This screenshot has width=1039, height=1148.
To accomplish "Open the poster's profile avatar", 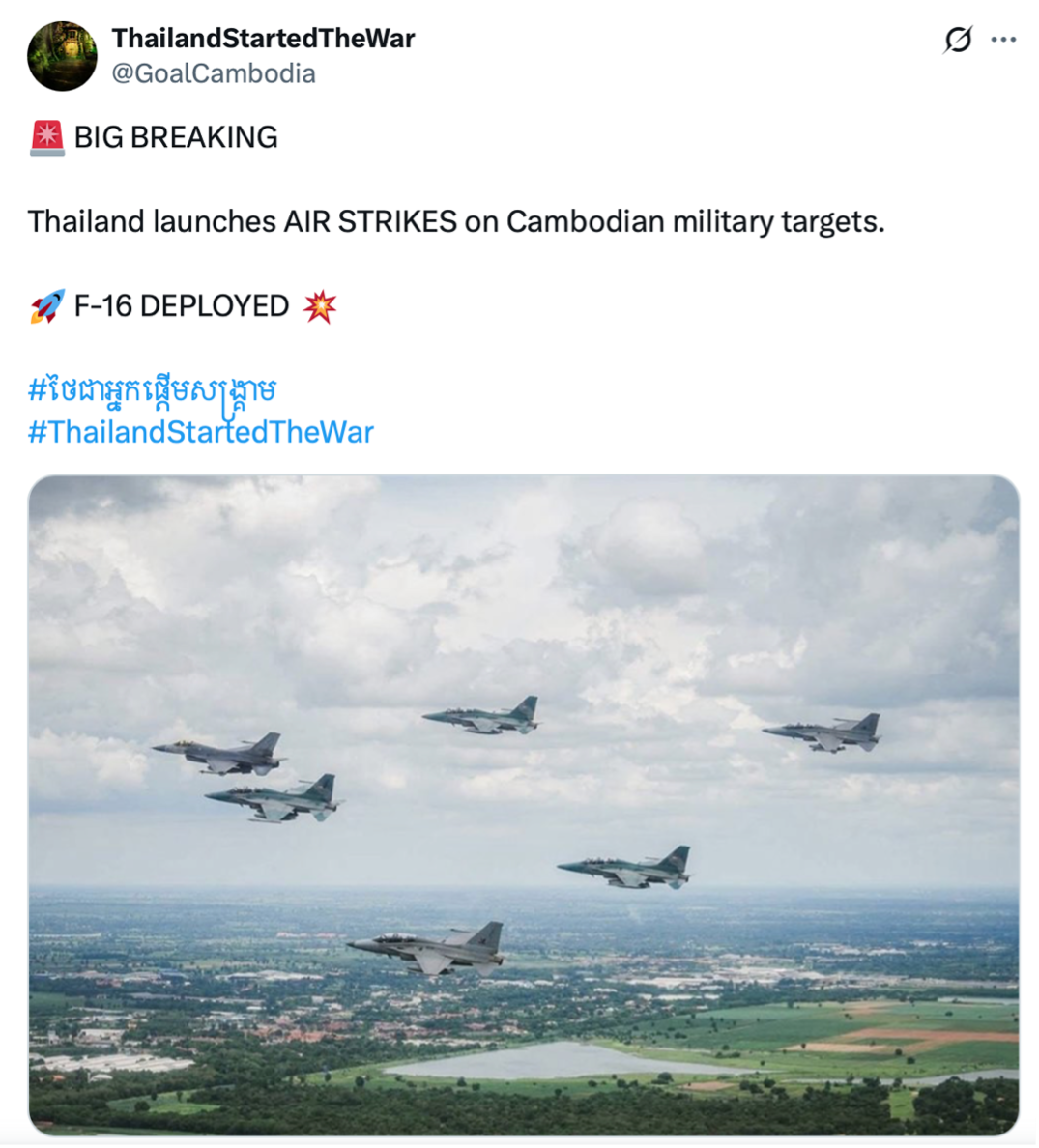I will [x=62, y=56].
